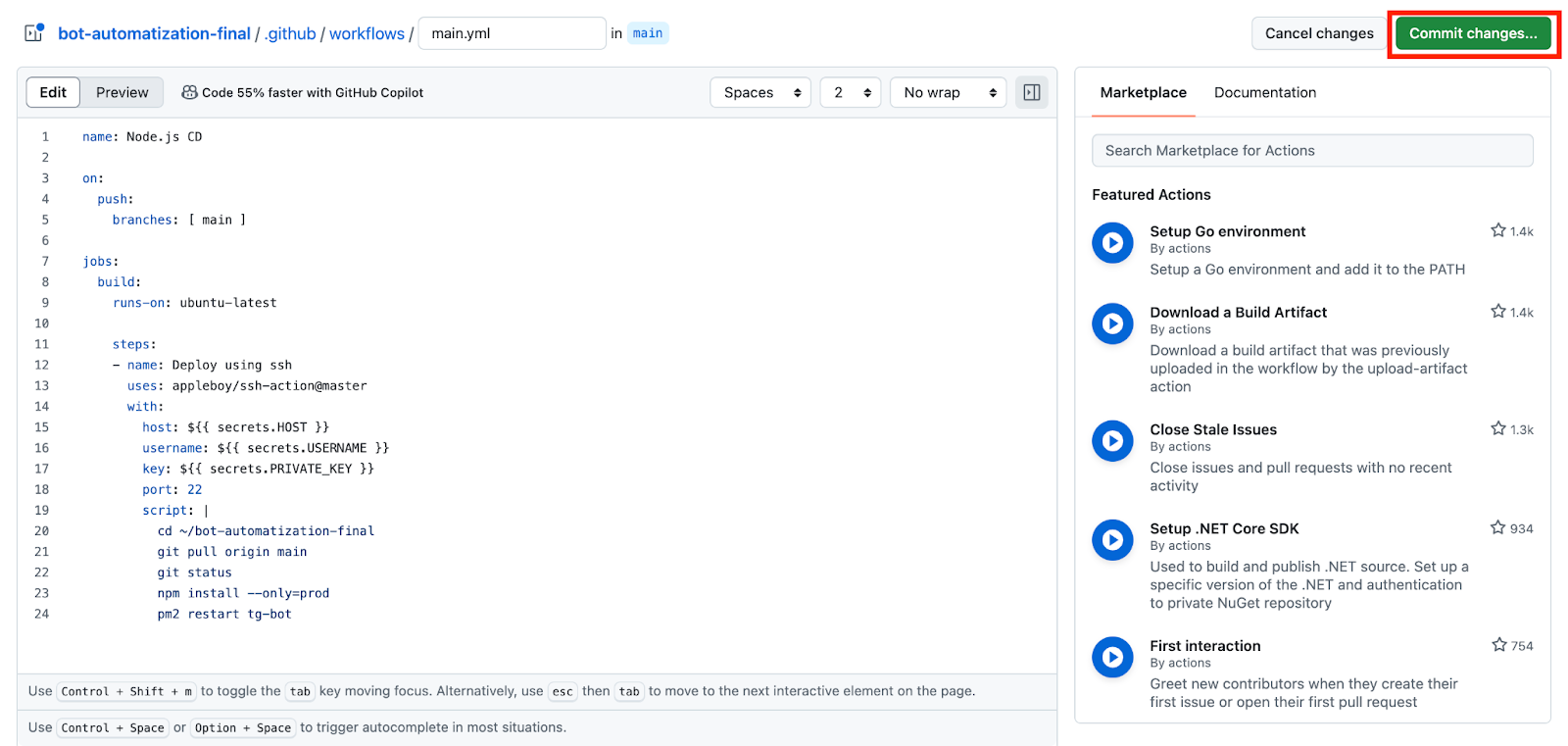
Task: Click line 15 'host: ${{ secrets.HOST }}'
Action: click(x=235, y=427)
